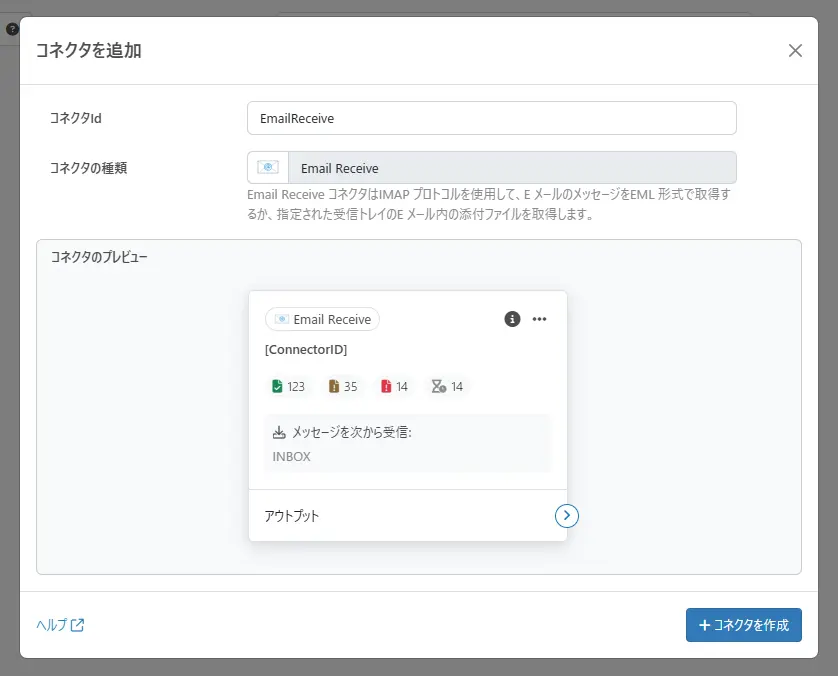The image size is (838, 676).
Task: Select the [ConnectorID] title on the card
Action: 308,349
